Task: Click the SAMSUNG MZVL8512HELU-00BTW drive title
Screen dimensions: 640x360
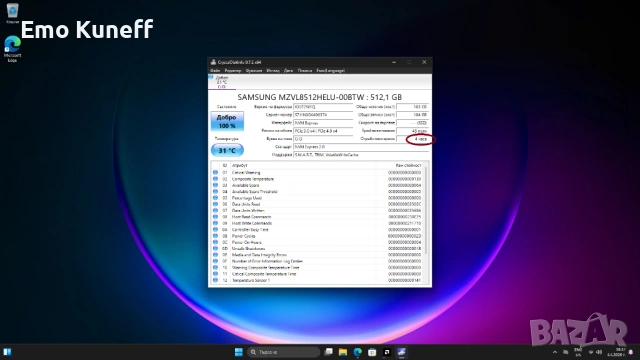Action: point(320,97)
